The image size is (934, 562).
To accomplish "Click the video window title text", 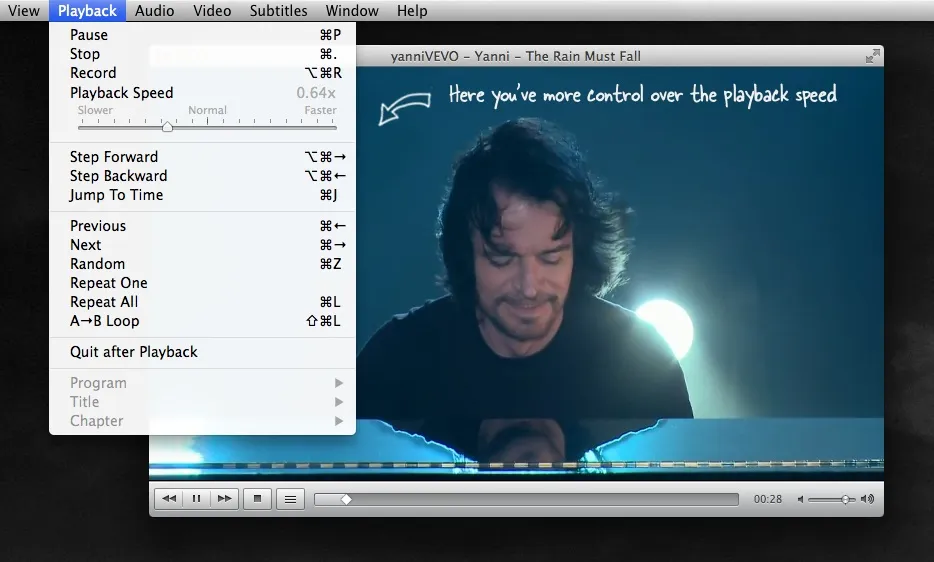I will pos(516,56).
